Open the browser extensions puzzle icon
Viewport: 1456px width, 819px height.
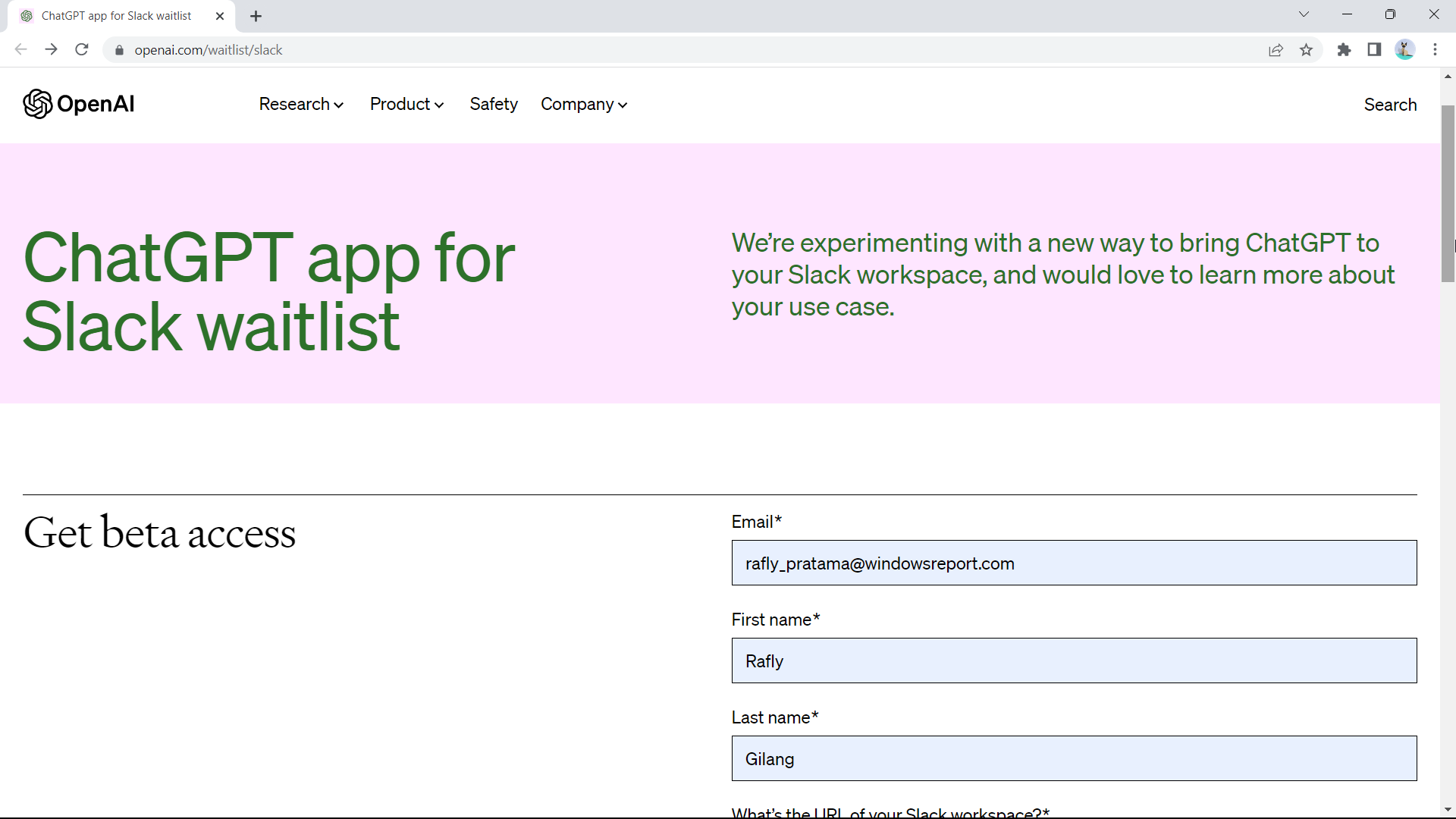coord(1344,50)
